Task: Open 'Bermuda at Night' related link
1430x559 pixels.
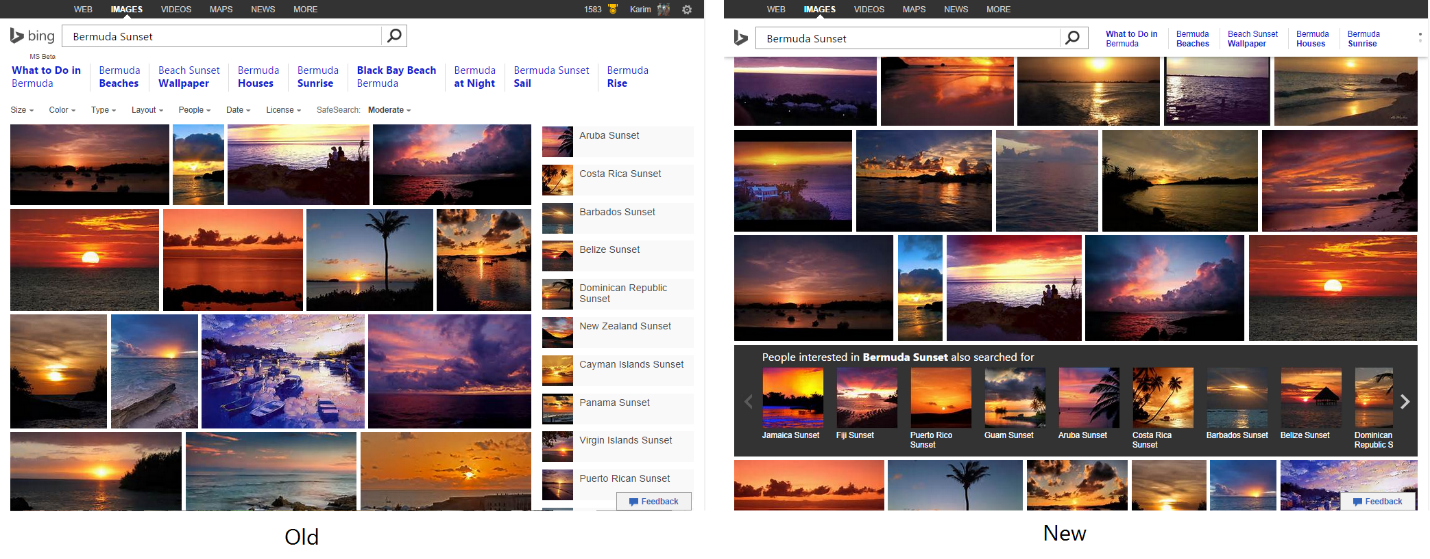Action: [x=474, y=77]
